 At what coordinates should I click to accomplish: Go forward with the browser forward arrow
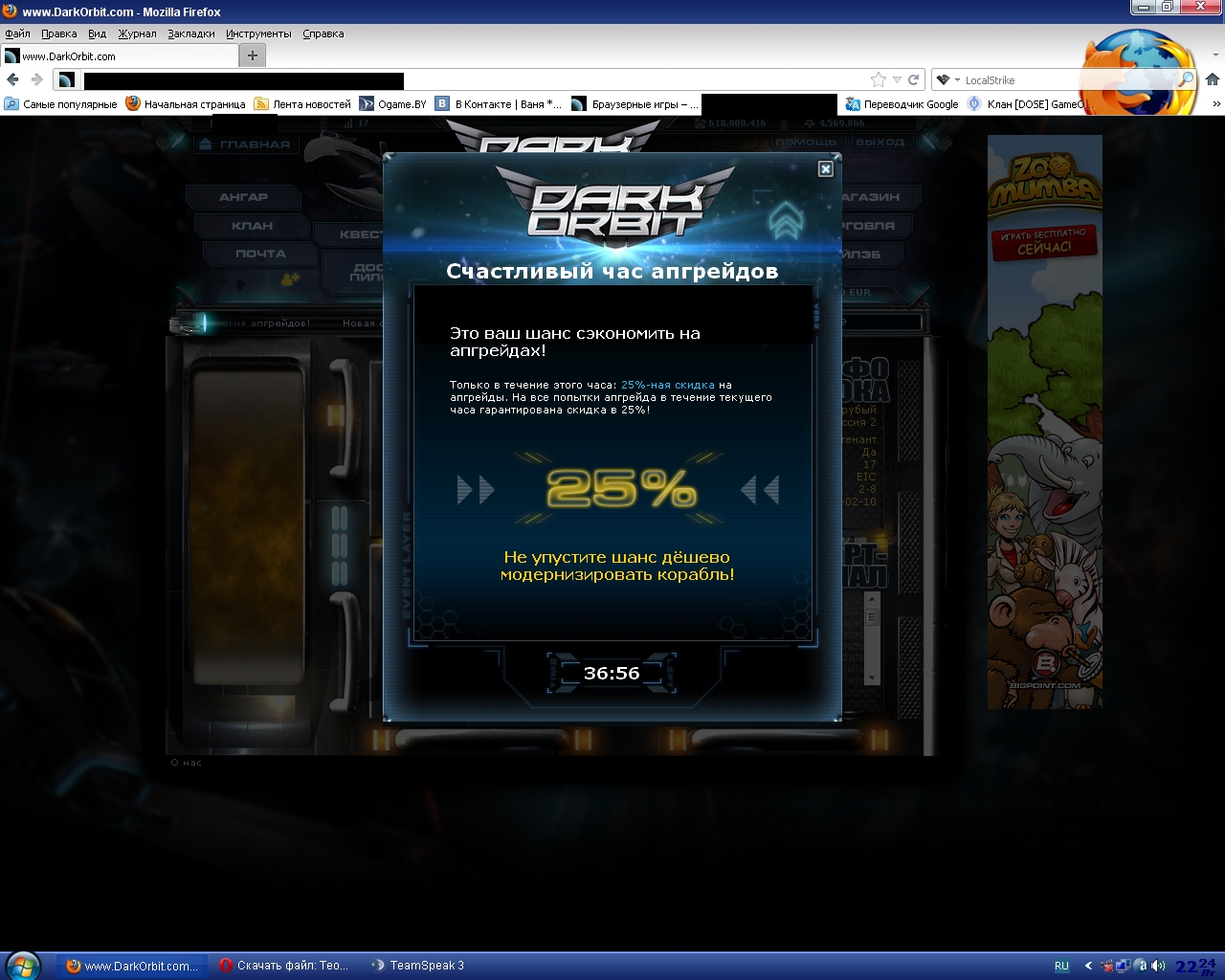point(36,79)
